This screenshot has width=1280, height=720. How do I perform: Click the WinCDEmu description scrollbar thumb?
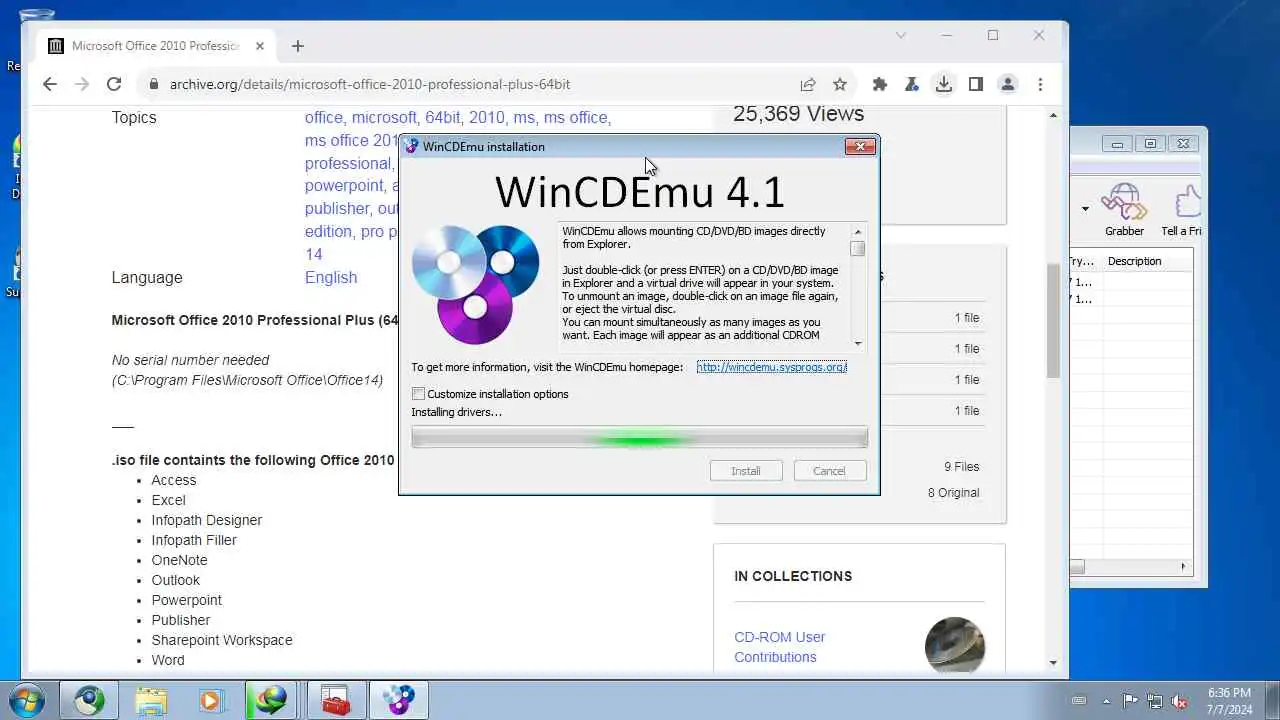(x=858, y=249)
